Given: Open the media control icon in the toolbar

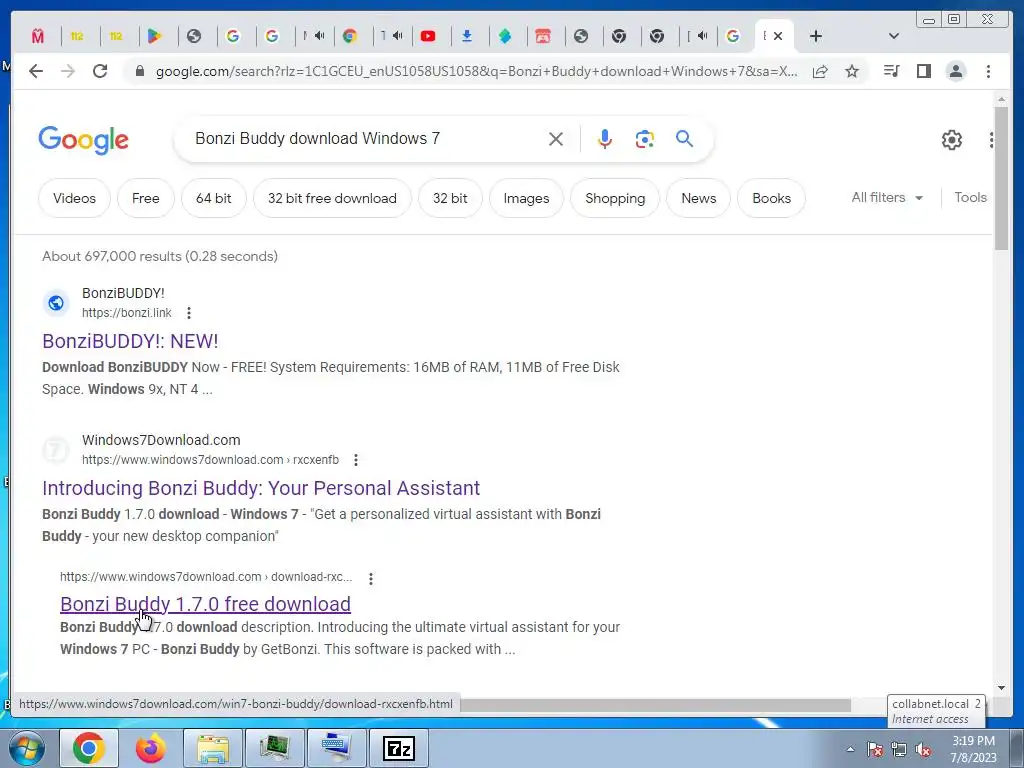Looking at the screenshot, I should pos(891,71).
